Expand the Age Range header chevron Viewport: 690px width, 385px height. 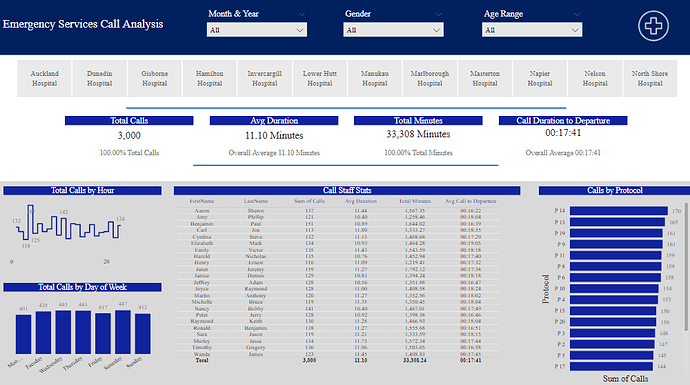(x=577, y=14)
